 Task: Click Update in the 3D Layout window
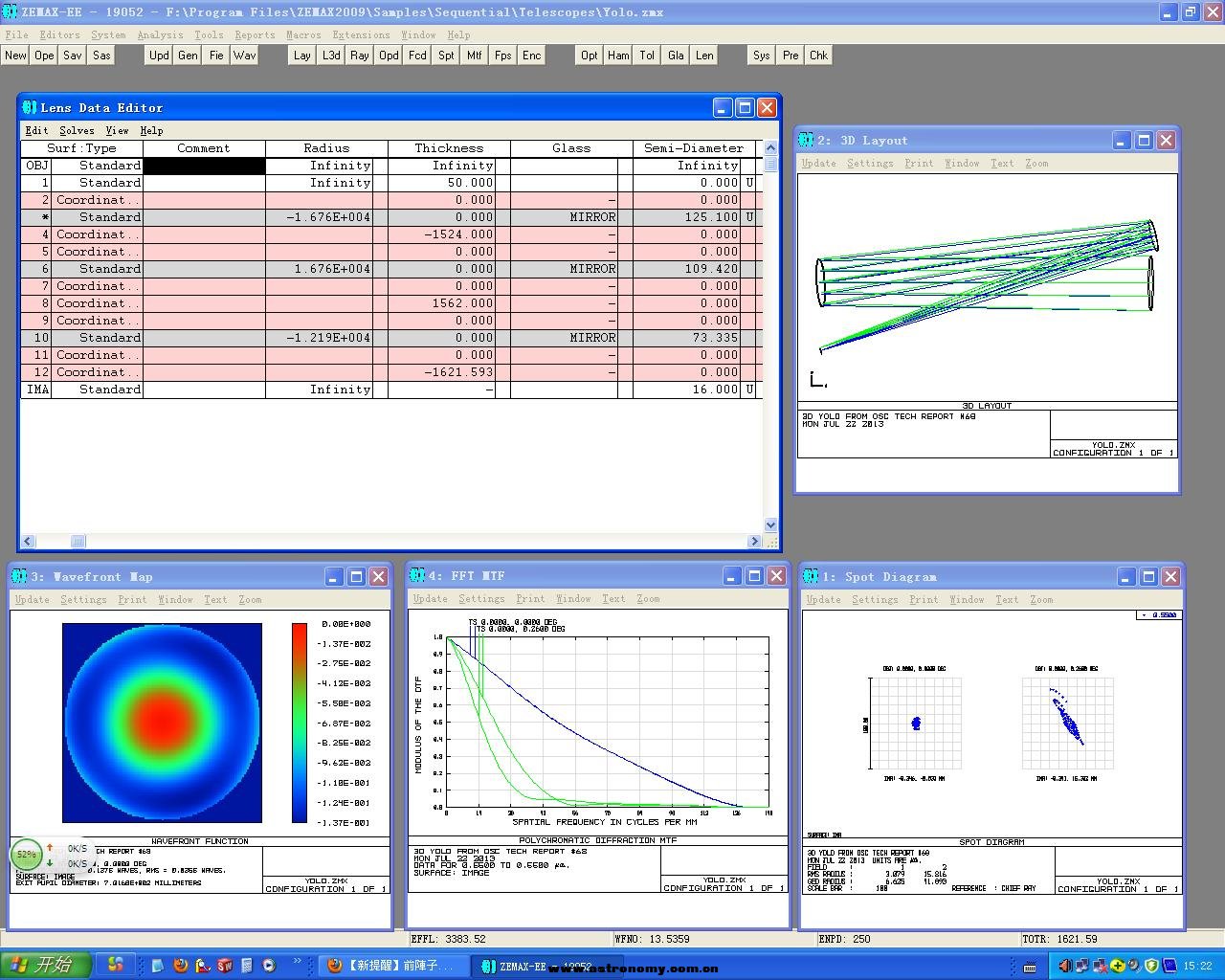tap(818, 163)
